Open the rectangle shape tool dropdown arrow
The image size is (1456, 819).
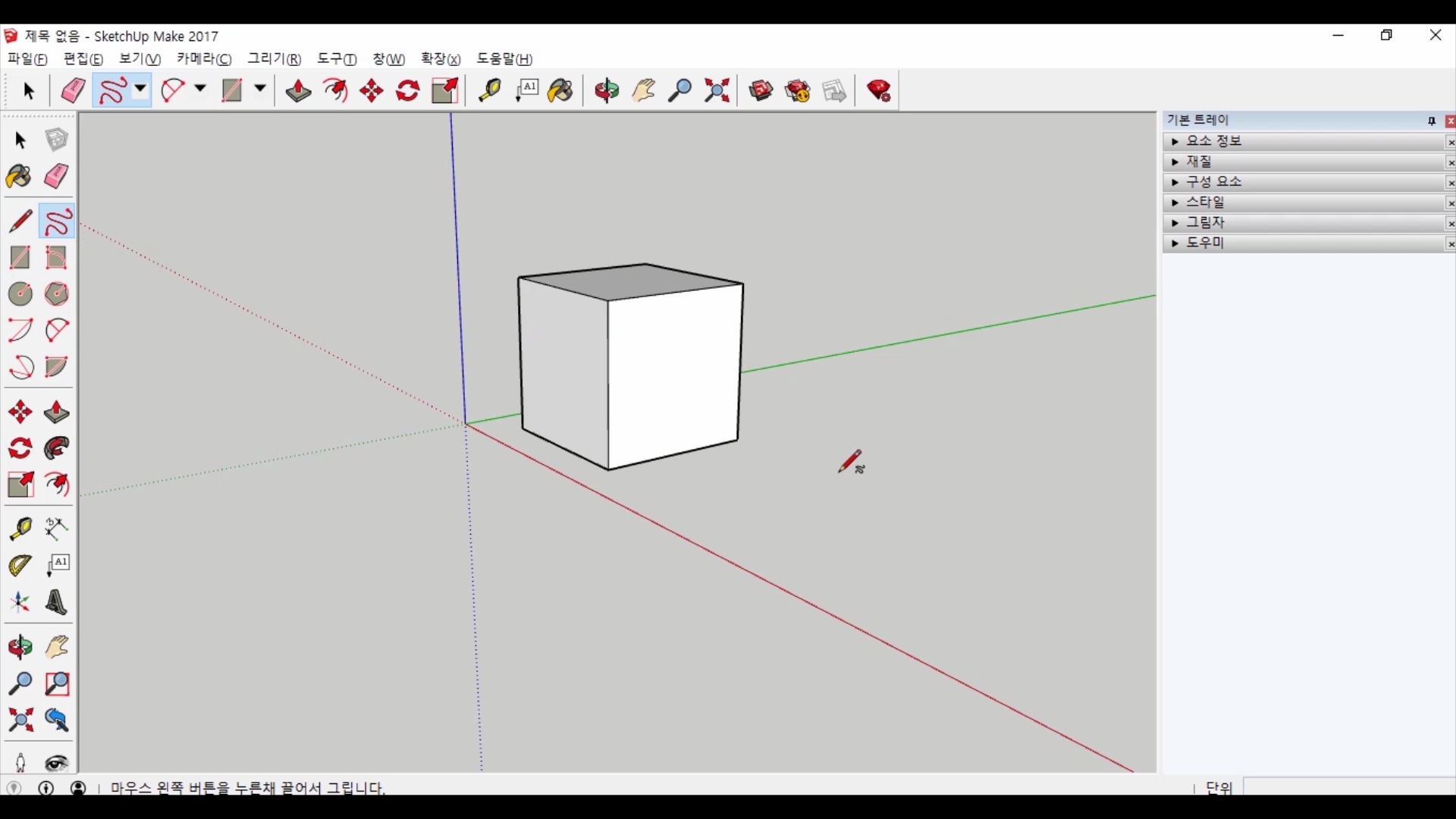[x=259, y=89]
